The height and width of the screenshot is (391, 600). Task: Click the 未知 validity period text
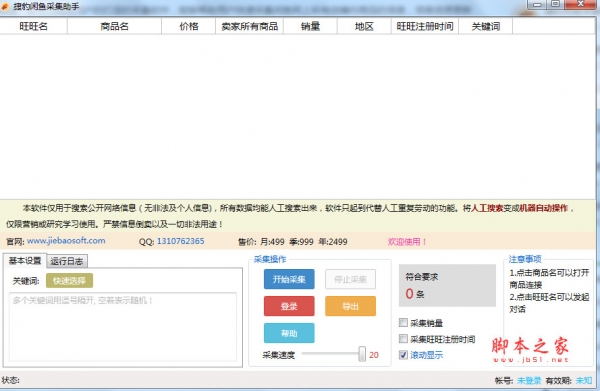tap(584, 380)
